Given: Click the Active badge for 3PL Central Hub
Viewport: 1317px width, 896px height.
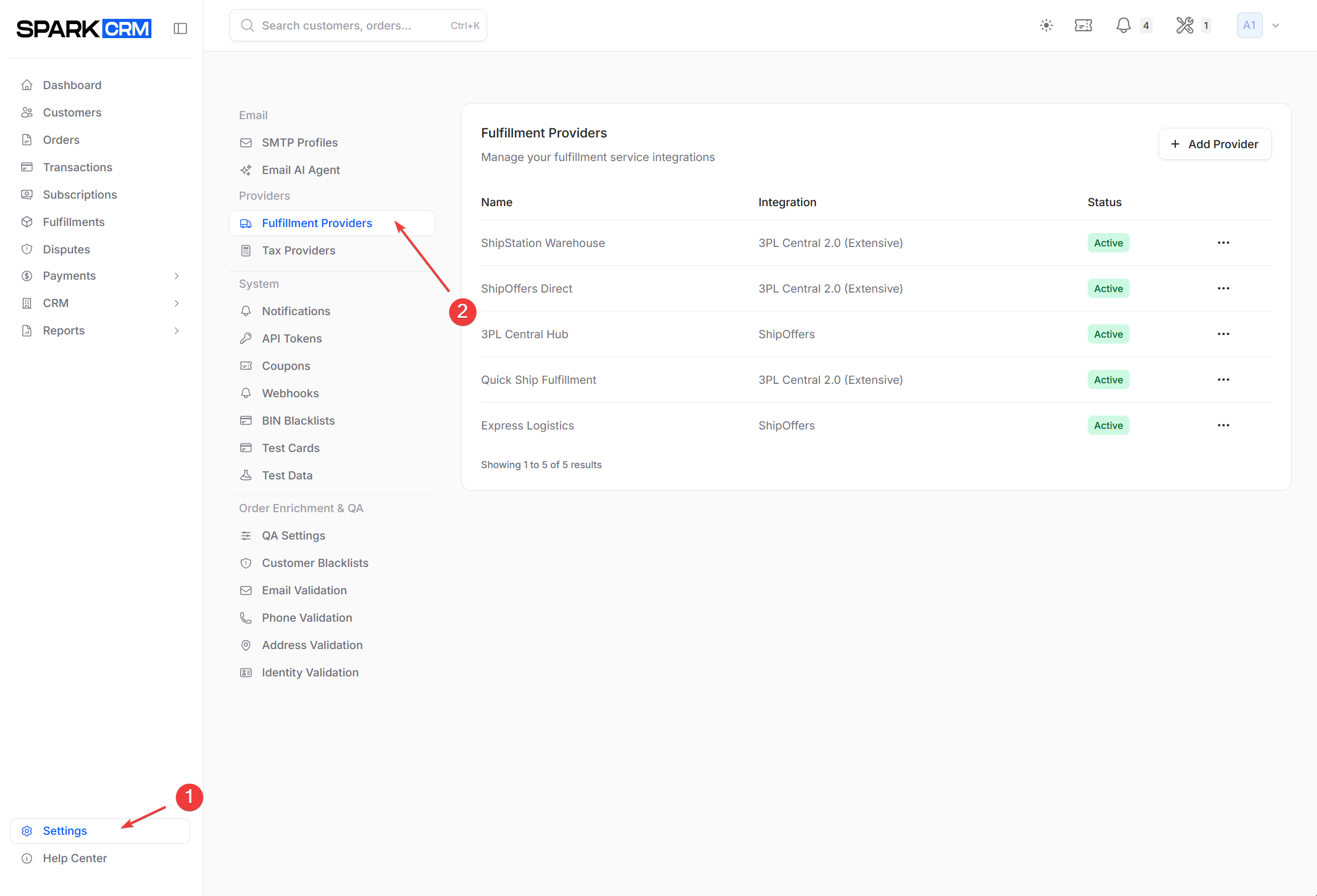Looking at the screenshot, I should pyautogui.click(x=1108, y=334).
